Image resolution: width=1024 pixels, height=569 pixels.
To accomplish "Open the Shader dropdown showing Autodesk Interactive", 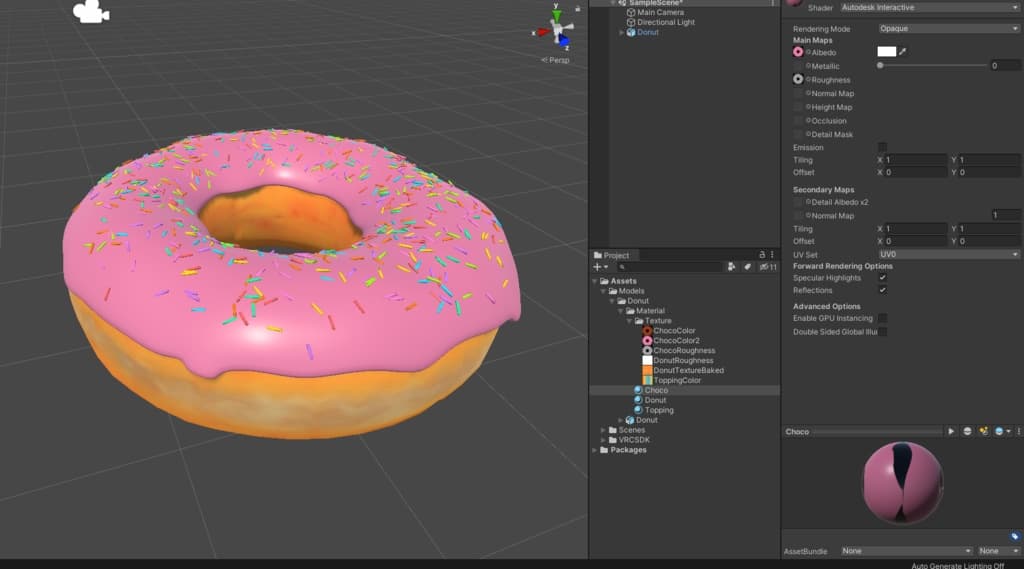I will point(929,7).
